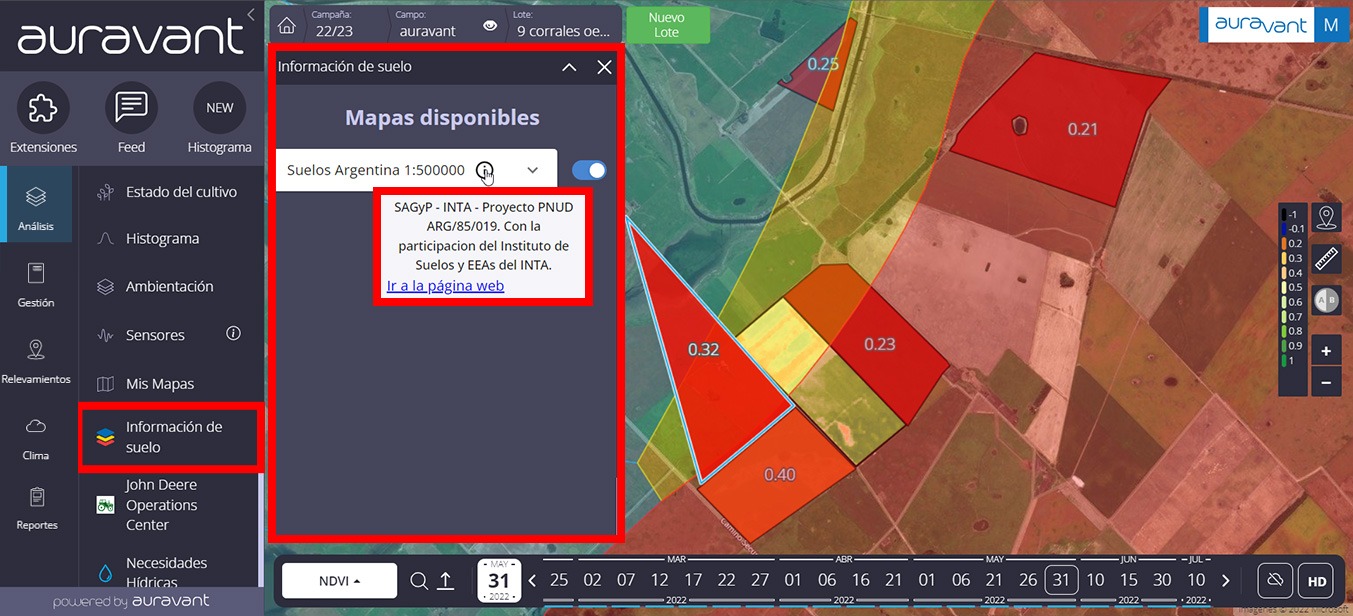Go to next dates with right arrow
The width and height of the screenshot is (1353, 616).
1226,581
